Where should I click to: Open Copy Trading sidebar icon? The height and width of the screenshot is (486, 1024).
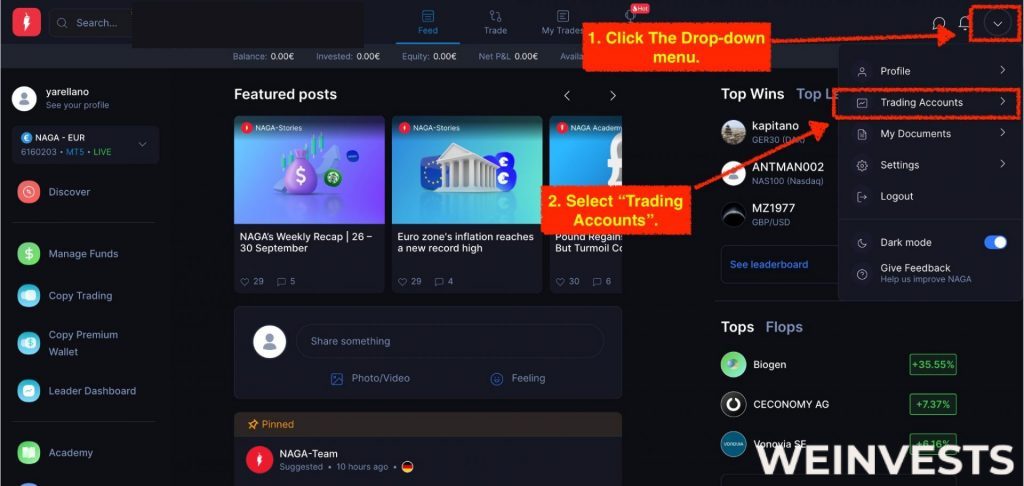29,295
